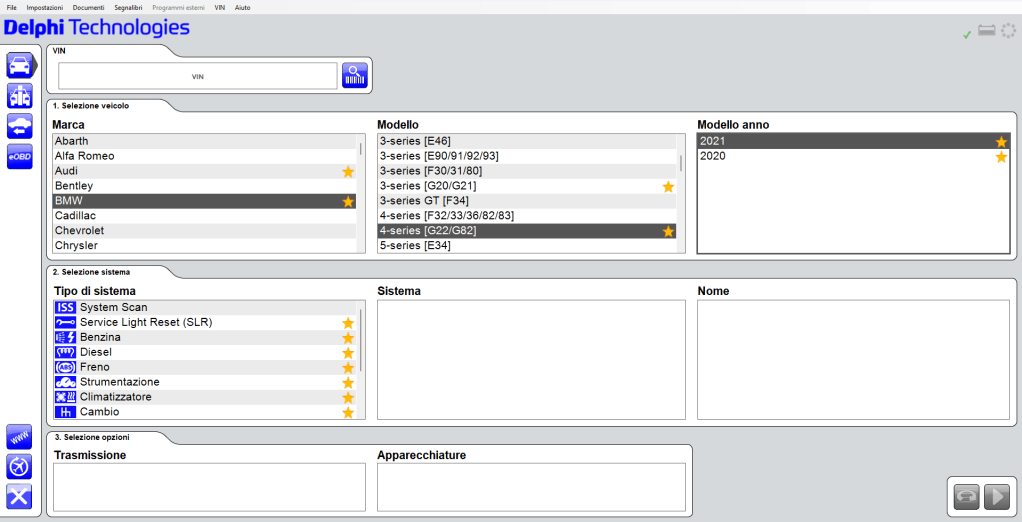The height and width of the screenshot is (522, 1022).
Task: Select Freno system type
Action: [x=95, y=367]
